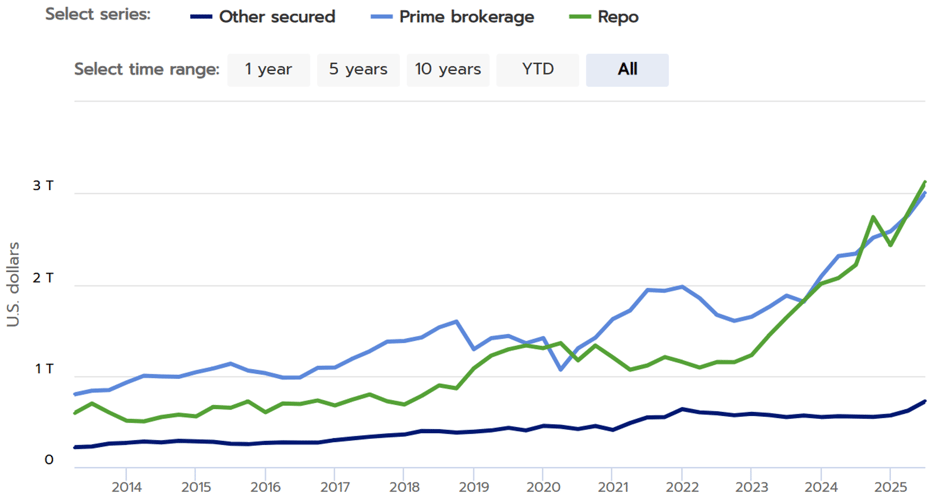
Task: Click the Other secured line near 2018
Action: click(x=404, y=434)
